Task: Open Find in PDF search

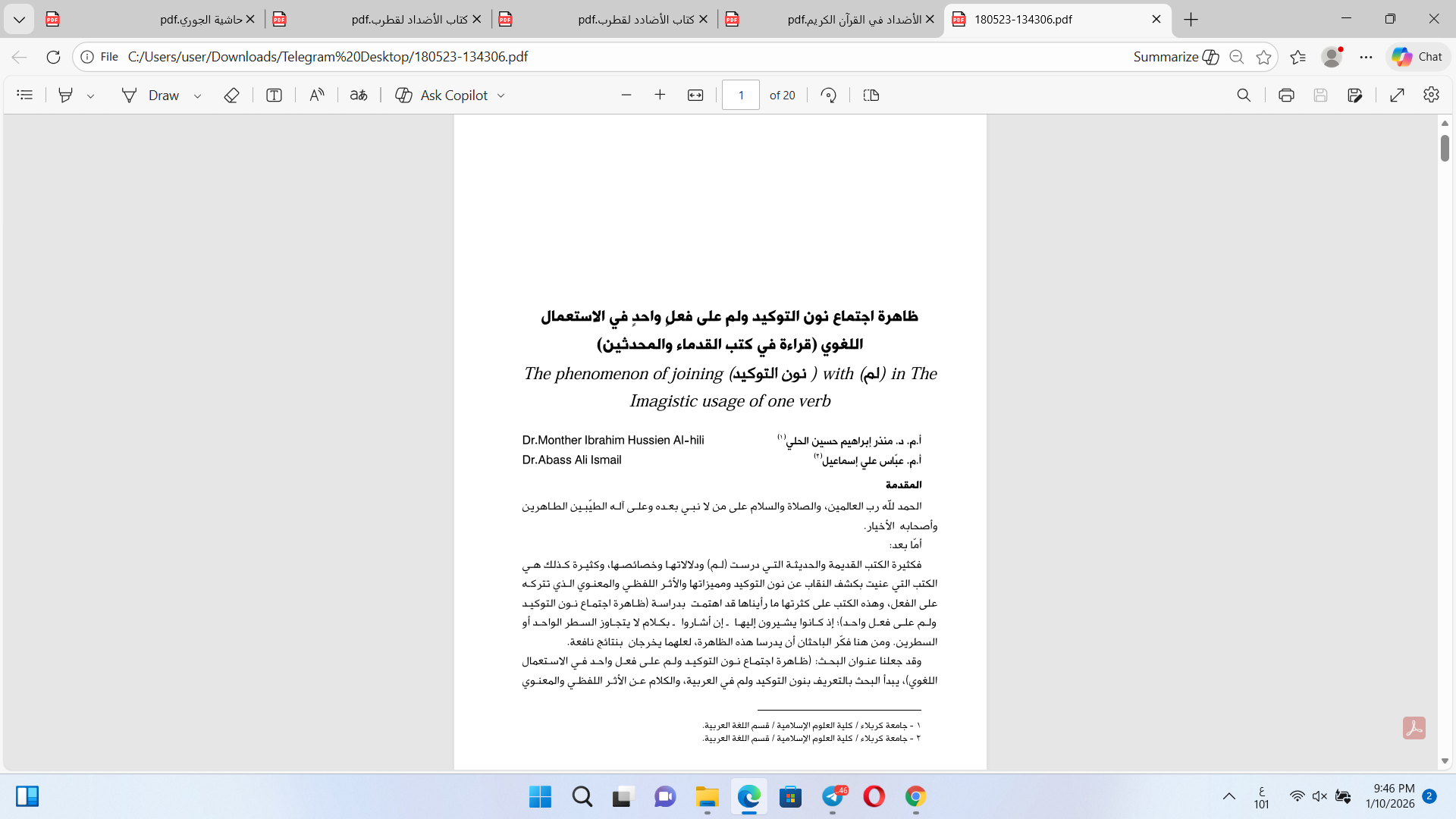Action: point(1244,95)
